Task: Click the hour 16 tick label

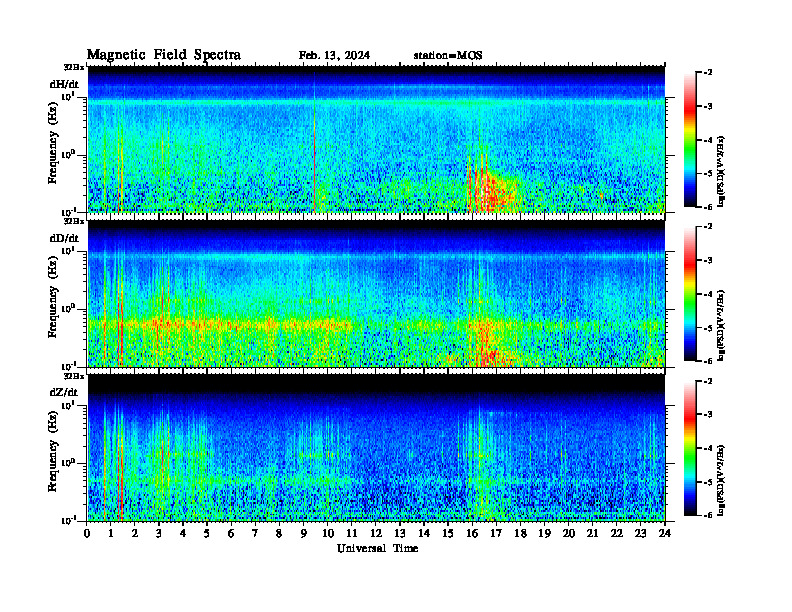Action: pyautogui.click(x=472, y=533)
